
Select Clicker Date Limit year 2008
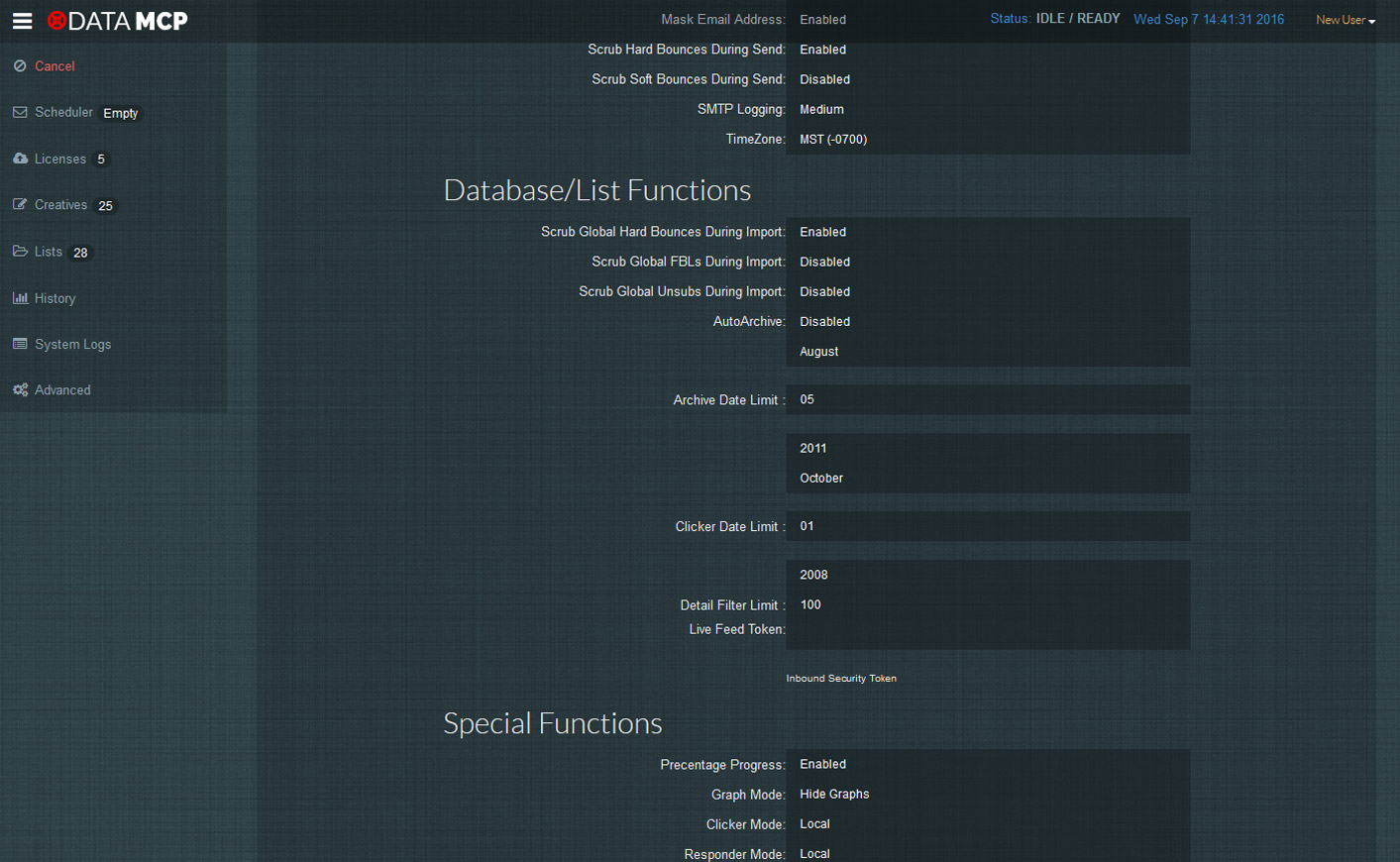[x=988, y=575]
